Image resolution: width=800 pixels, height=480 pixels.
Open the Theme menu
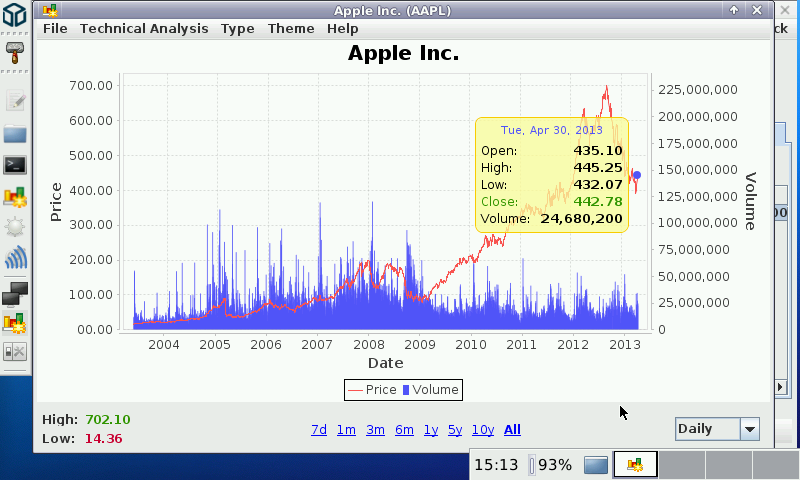click(x=291, y=29)
